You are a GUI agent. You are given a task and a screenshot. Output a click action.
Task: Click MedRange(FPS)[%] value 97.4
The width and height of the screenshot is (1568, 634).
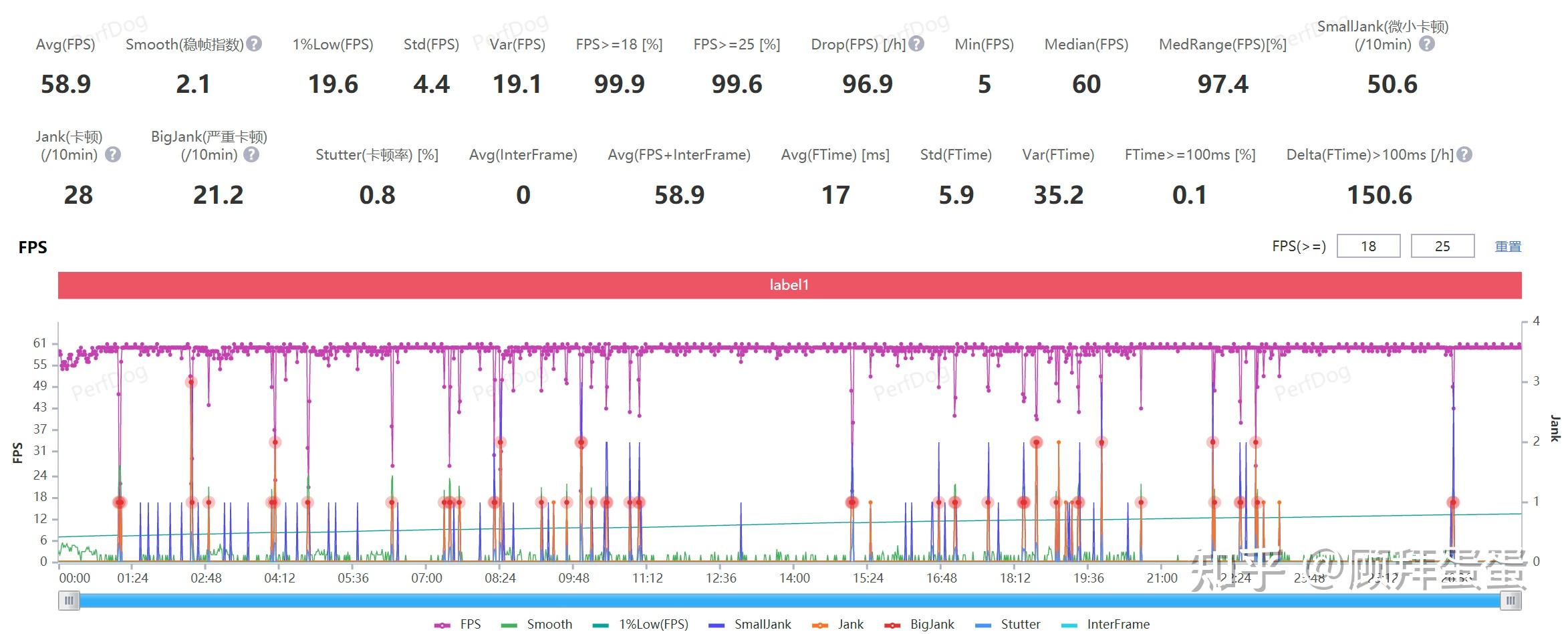1222,84
